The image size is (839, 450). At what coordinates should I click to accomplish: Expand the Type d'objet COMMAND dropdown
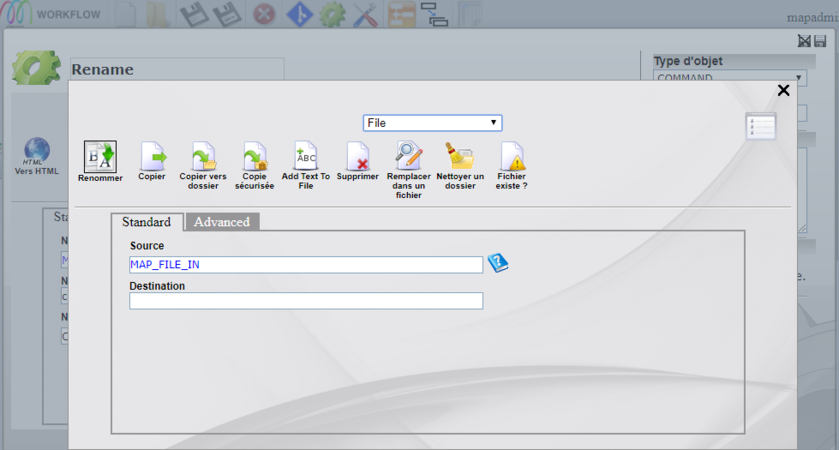pyautogui.click(x=729, y=78)
